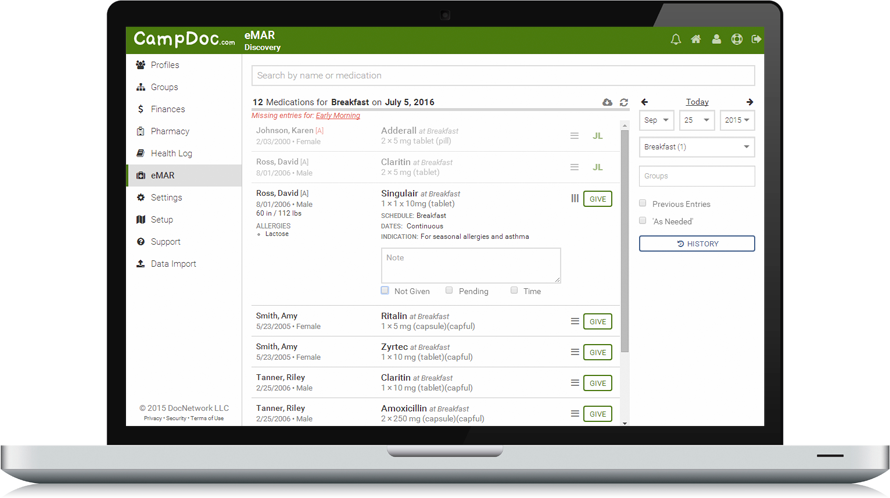
Task: Click the medication list scrollbar thumb
Action: click(x=625, y=241)
